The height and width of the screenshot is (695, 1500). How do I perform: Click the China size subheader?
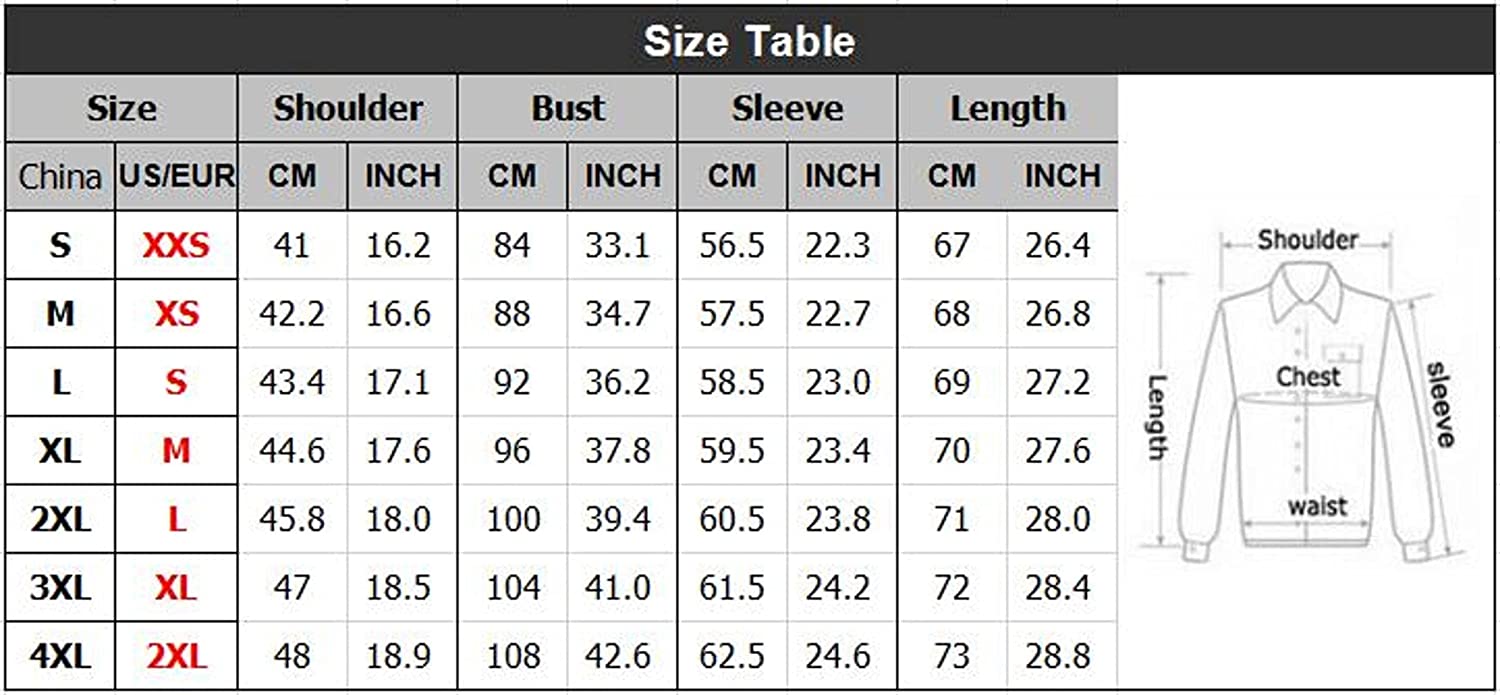click(61, 176)
